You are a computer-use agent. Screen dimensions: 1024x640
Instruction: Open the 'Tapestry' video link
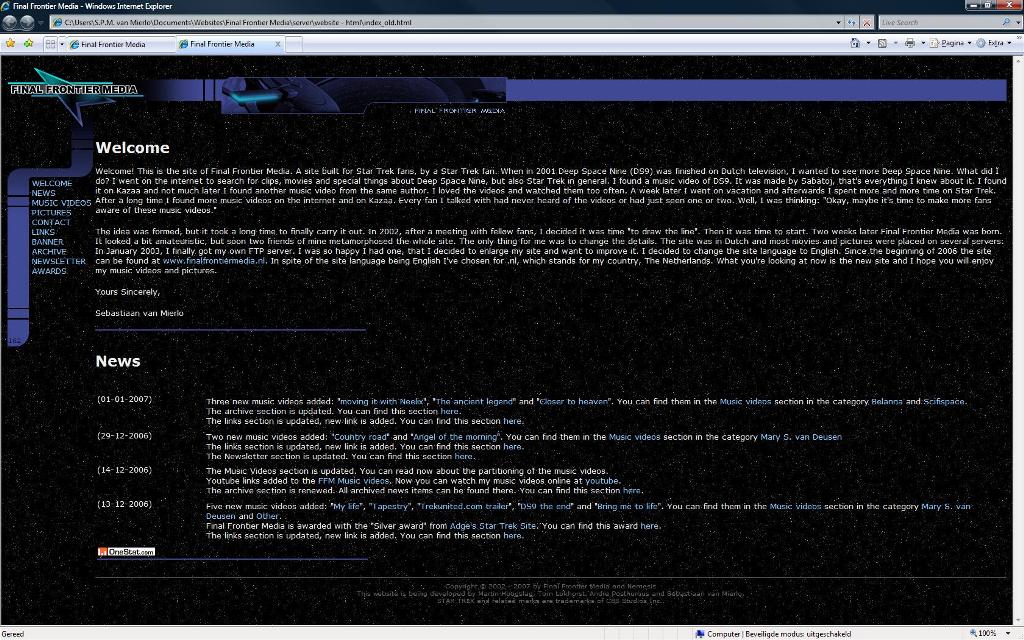pos(390,506)
